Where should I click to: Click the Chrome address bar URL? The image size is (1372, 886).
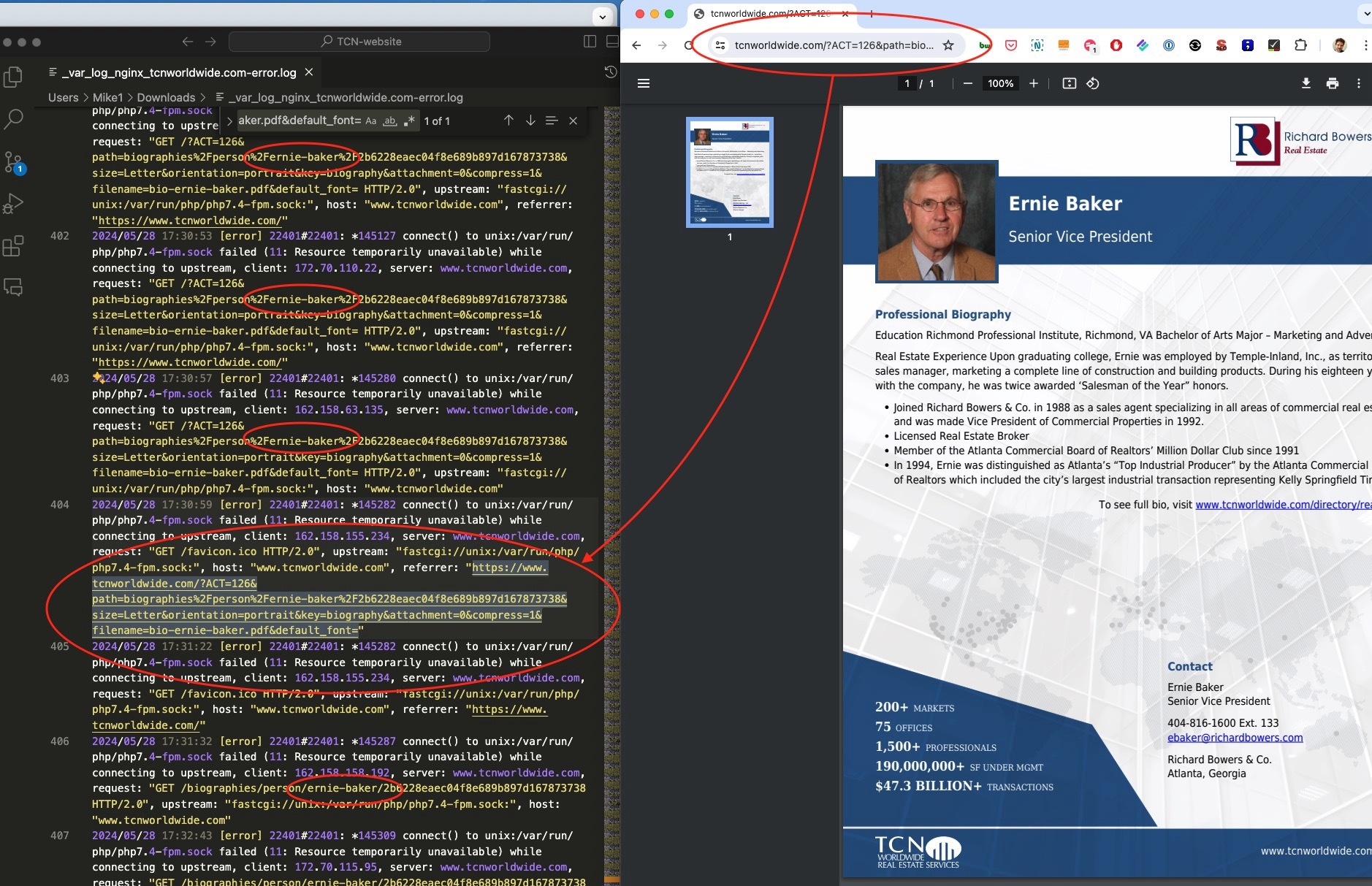[x=834, y=45]
